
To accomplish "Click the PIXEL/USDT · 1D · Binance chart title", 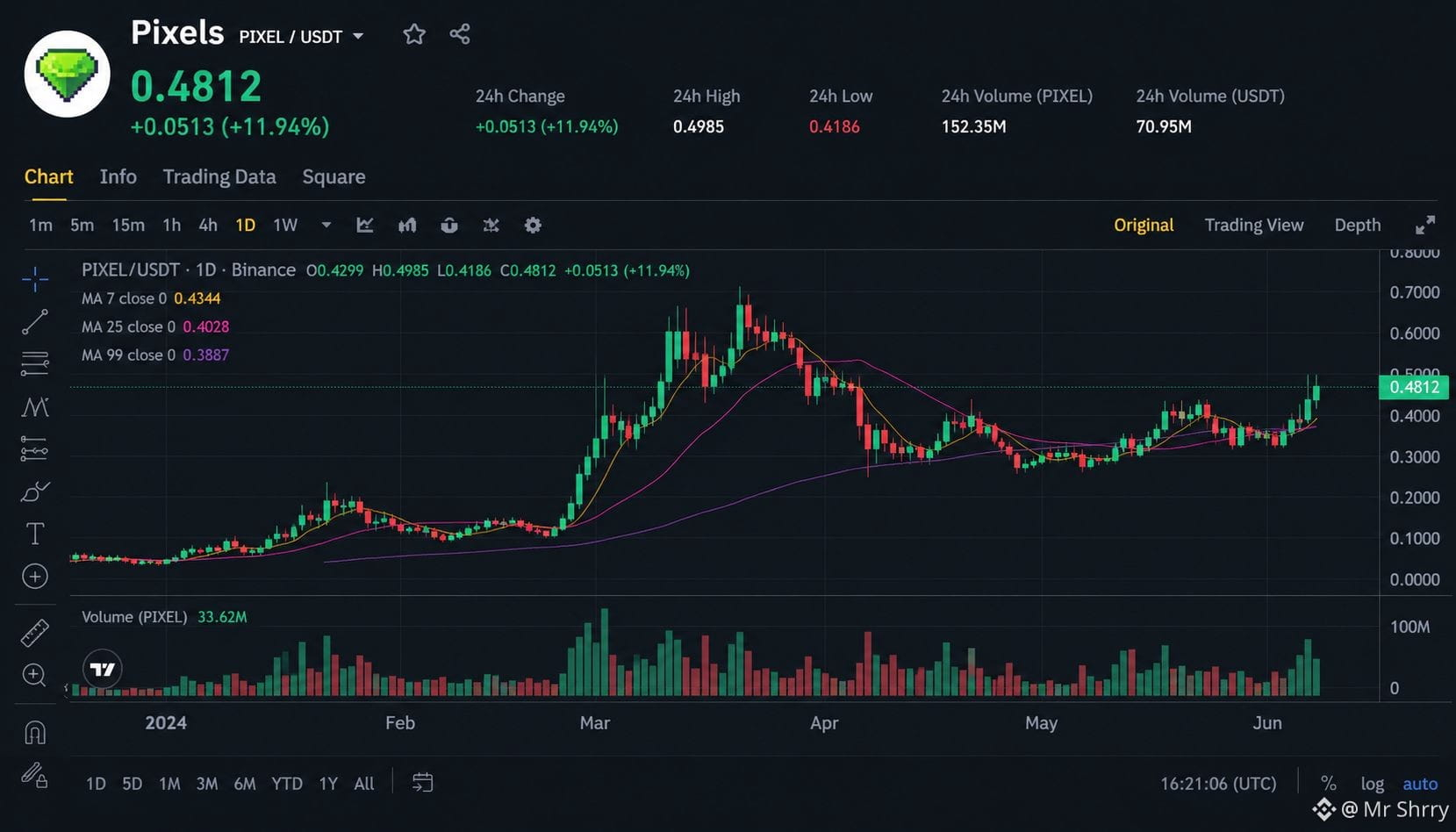I will (189, 270).
